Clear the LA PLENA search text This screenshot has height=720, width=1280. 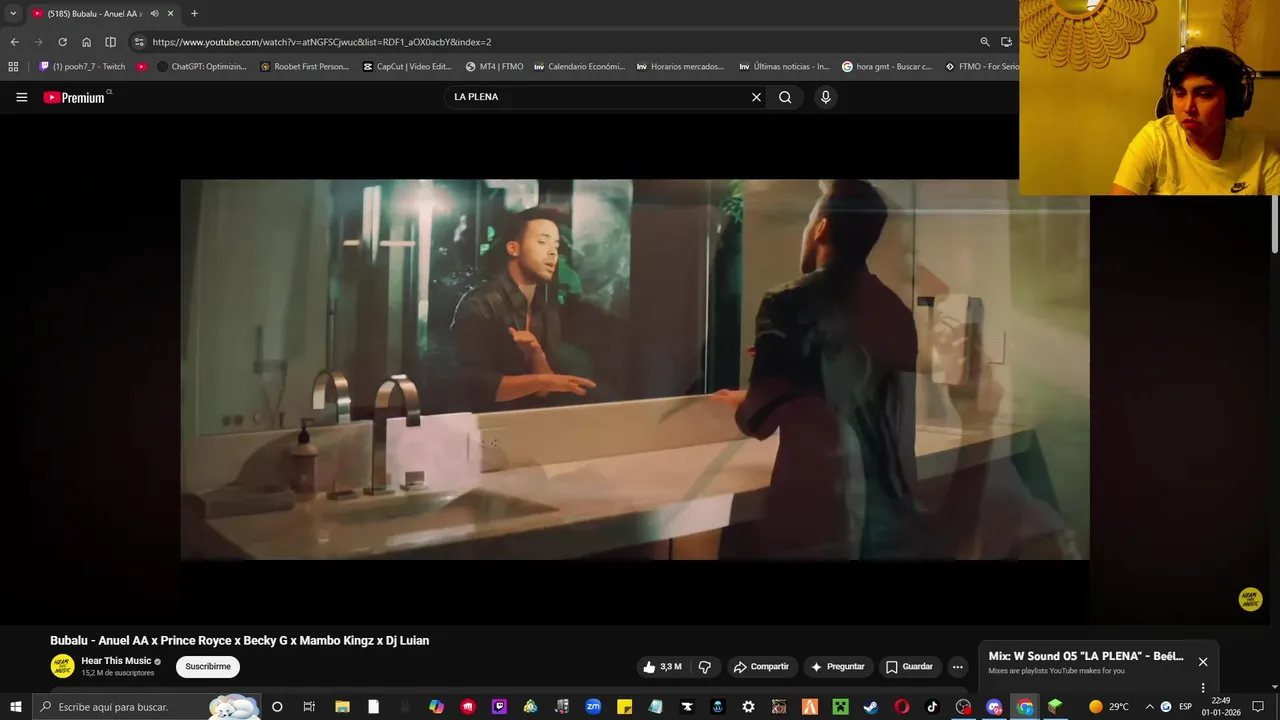pyautogui.click(x=756, y=97)
